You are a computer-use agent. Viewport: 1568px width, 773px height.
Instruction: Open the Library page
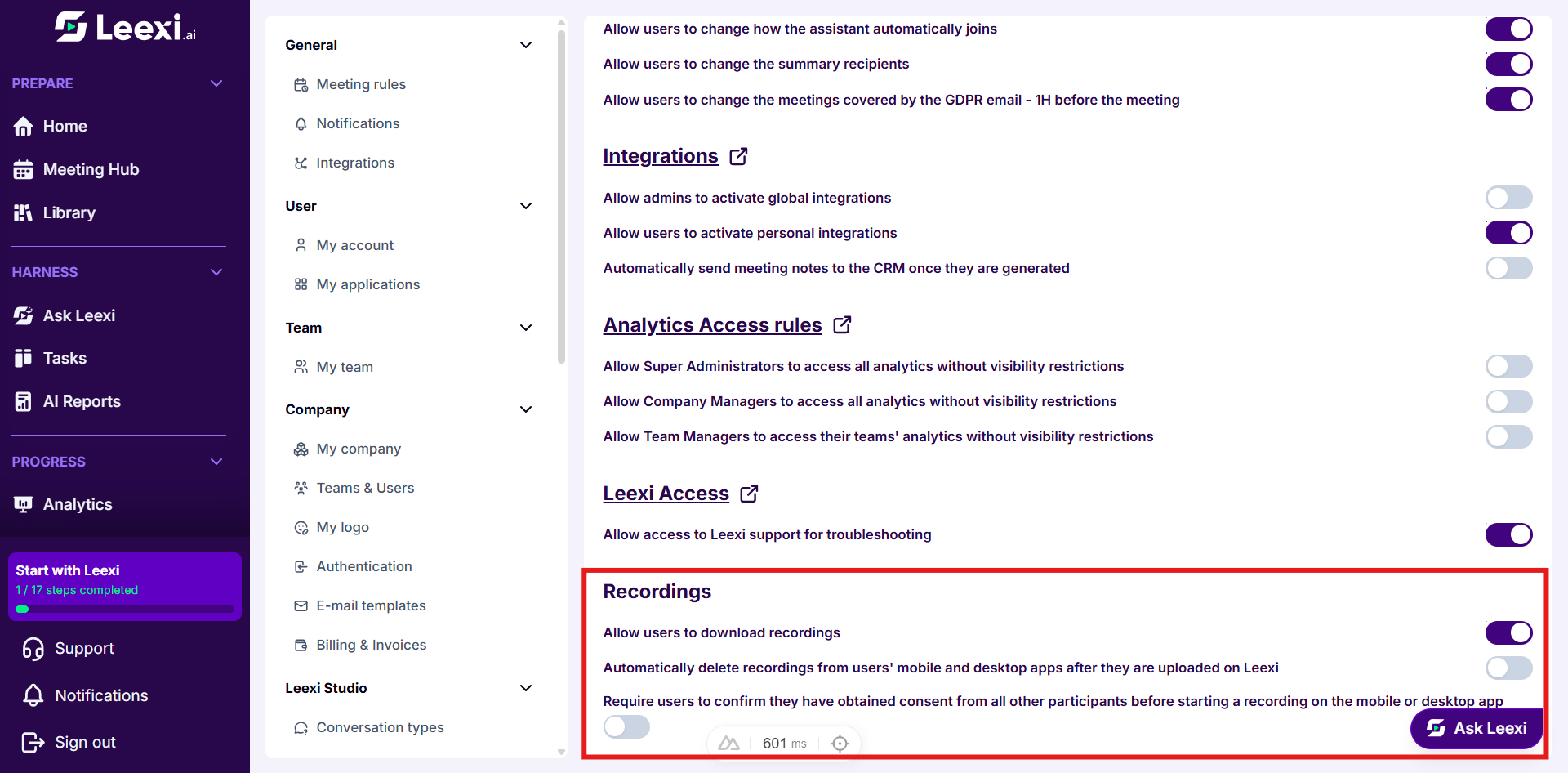click(69, 213)
